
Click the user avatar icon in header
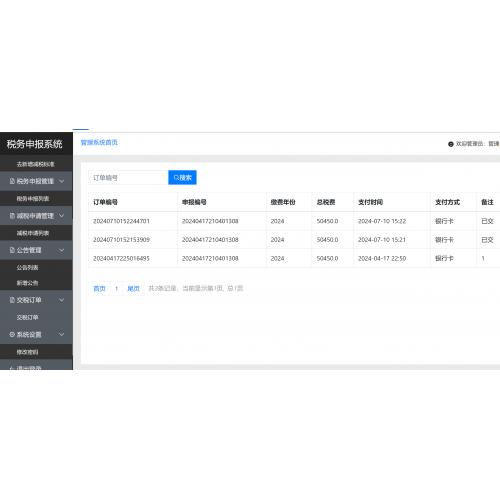451,144
